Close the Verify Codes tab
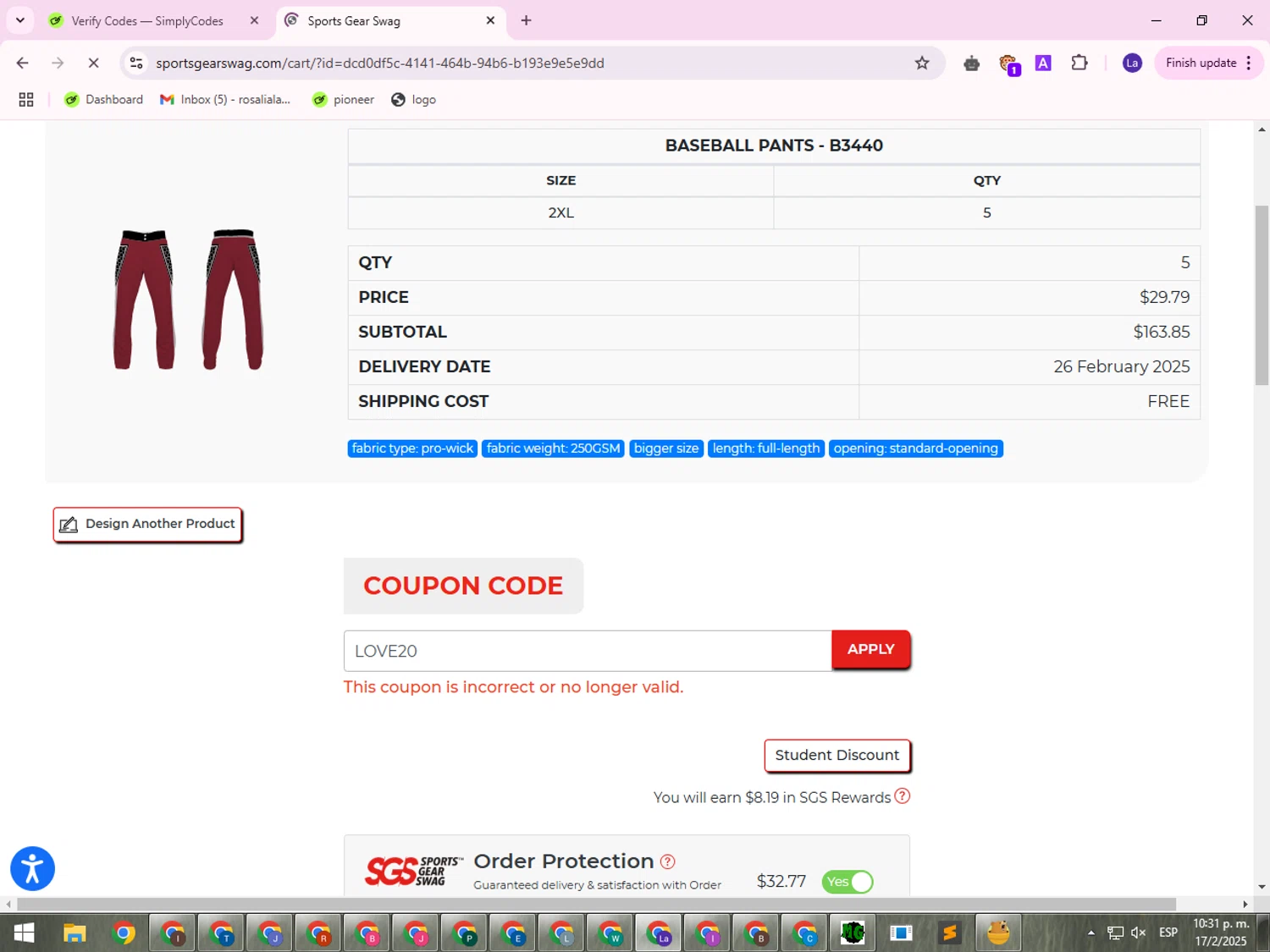Image resolution: width=1270 pixels, height=952 pixels. pos(254,20)
